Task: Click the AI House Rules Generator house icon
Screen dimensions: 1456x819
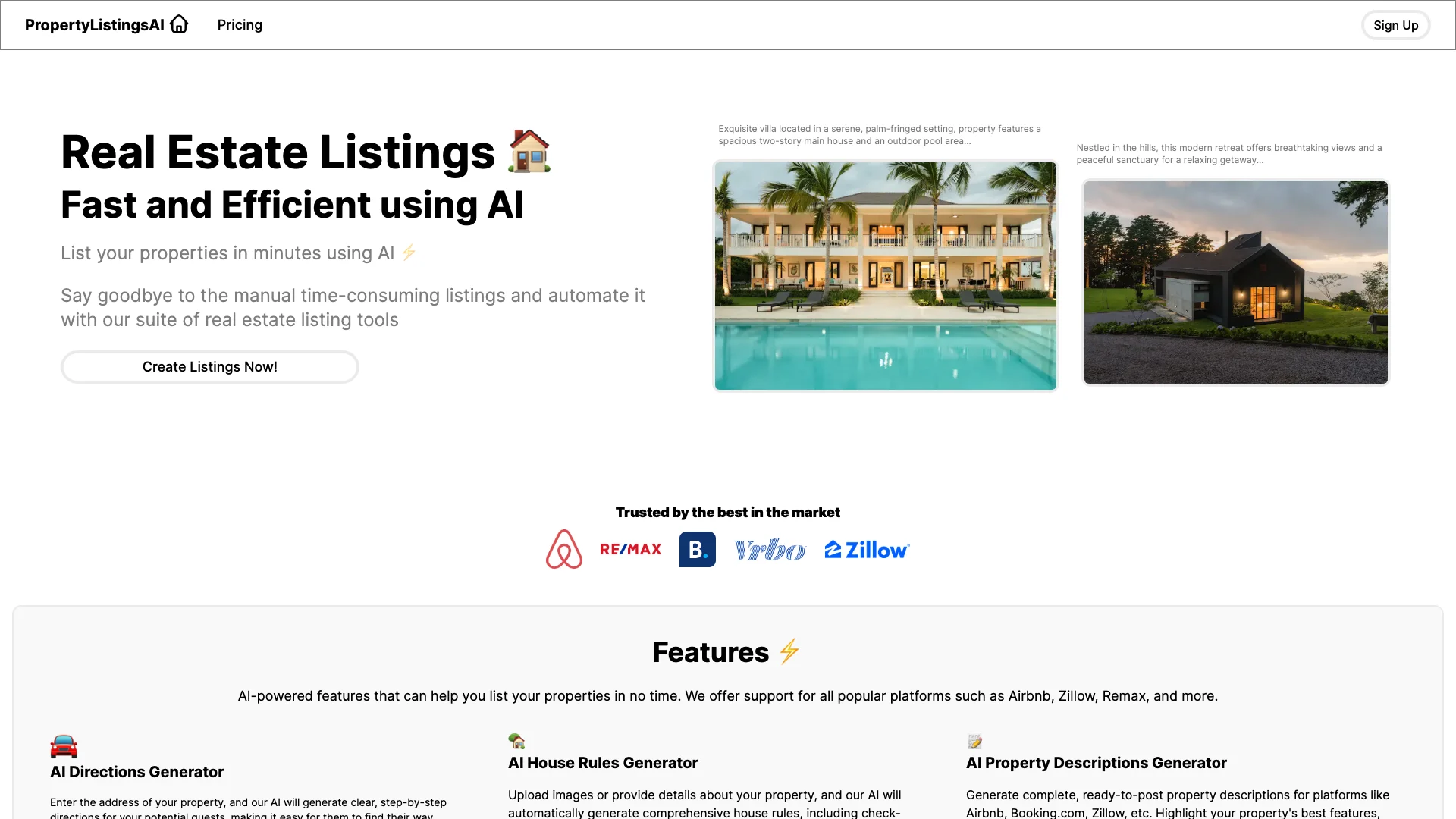Action: click(x=516, y=740)
